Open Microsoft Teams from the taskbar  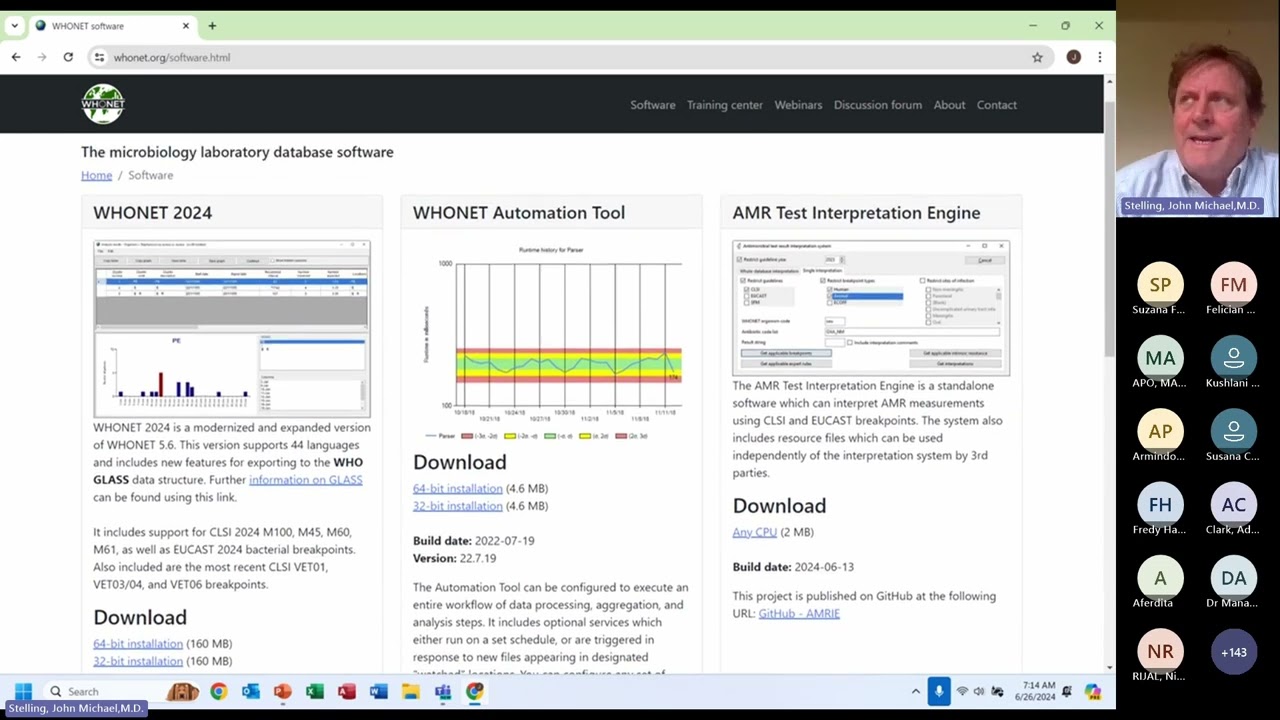pos(442,691)
